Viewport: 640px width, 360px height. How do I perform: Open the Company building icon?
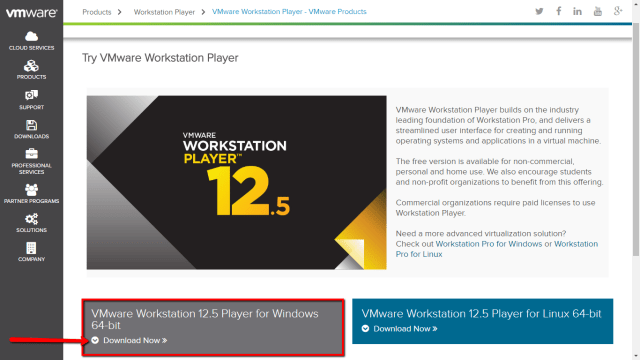pyautogui.click(x=31, y=248)
